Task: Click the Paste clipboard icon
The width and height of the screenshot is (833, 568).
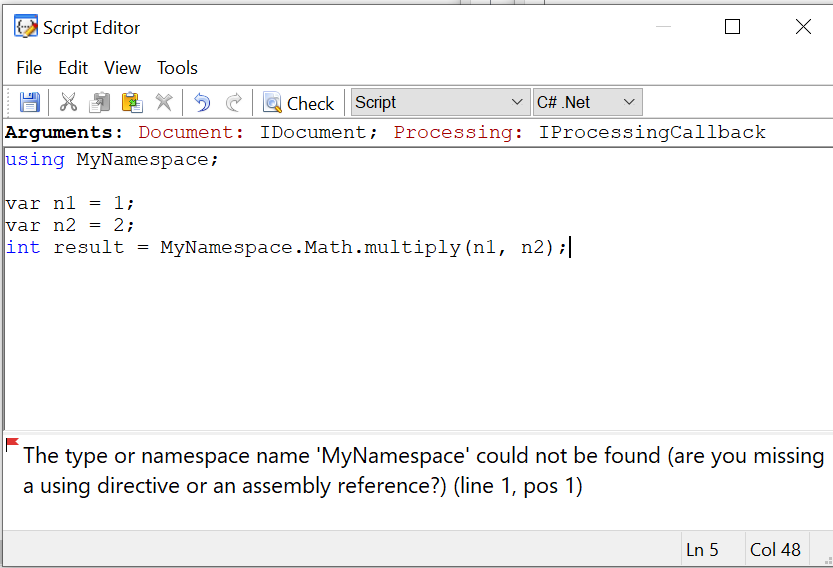Action: [x=132, y=102]
